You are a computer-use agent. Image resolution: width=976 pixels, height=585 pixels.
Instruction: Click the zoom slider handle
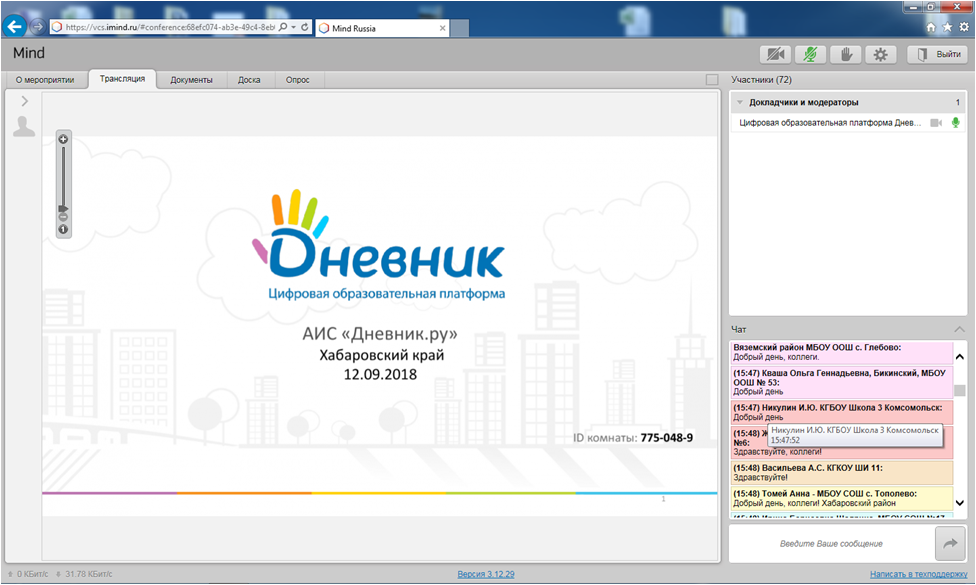(x=63, y=208)
